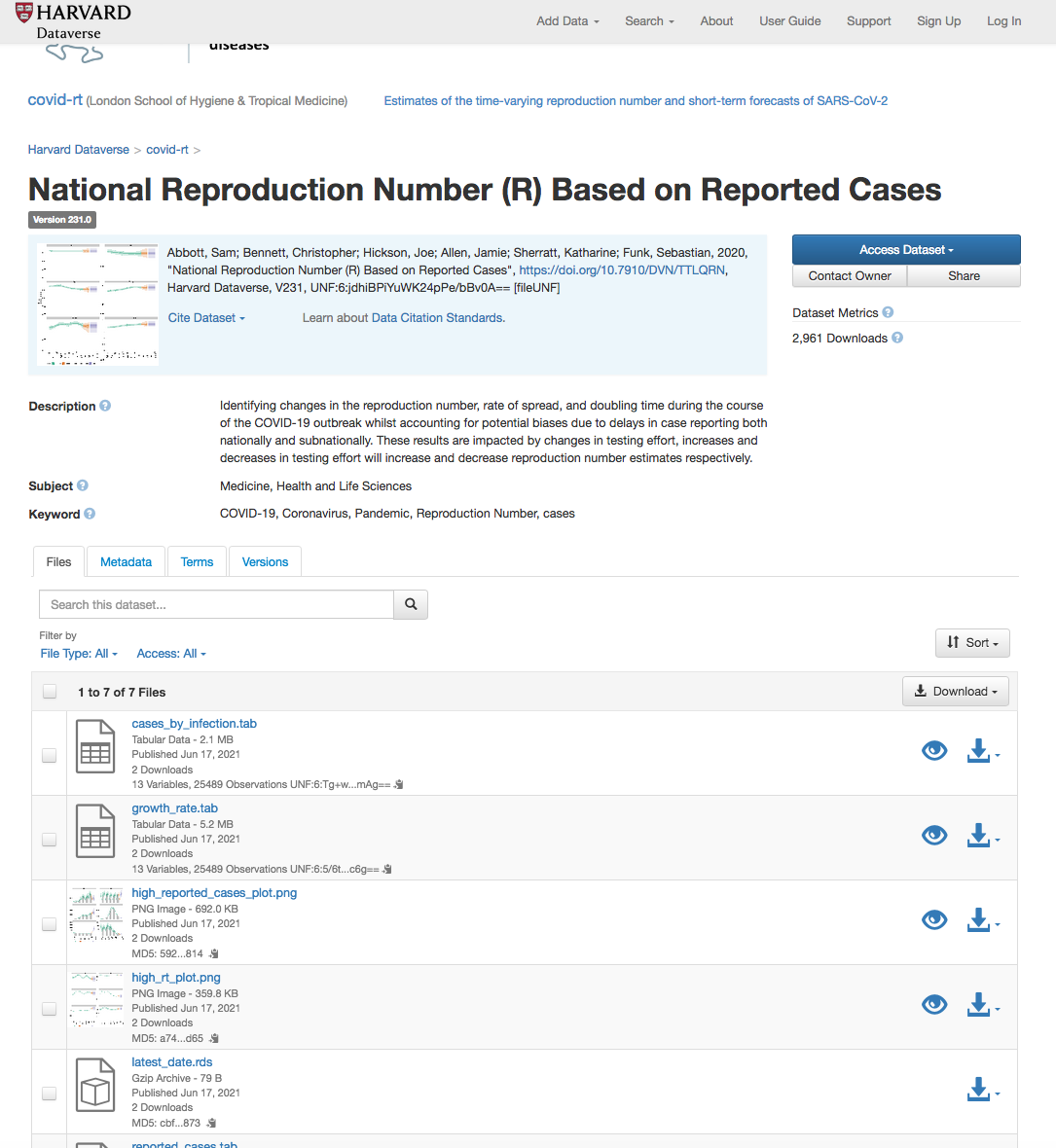Open the Sort dropdown
The image size is (1056, 1148).
[x=972, y=643]
